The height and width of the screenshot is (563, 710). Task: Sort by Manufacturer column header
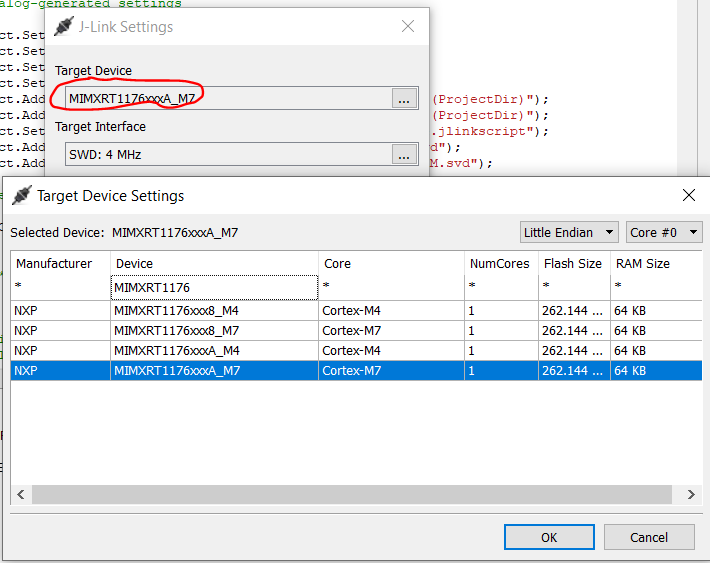coord(54,264)
